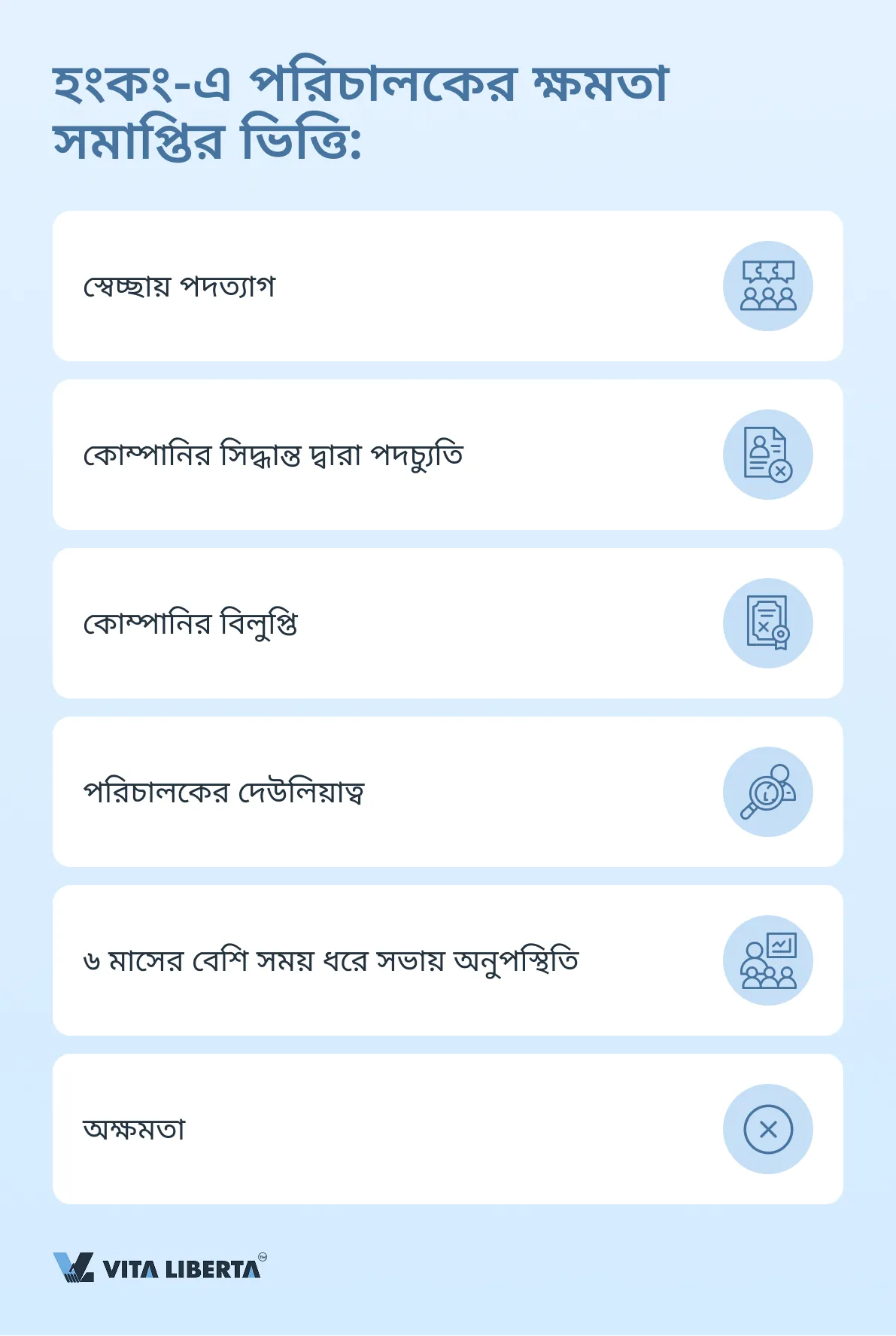The height and width of the screenshot is (1336, 896).
Task: Select the group with chart board icon
Action: (767, 960)
